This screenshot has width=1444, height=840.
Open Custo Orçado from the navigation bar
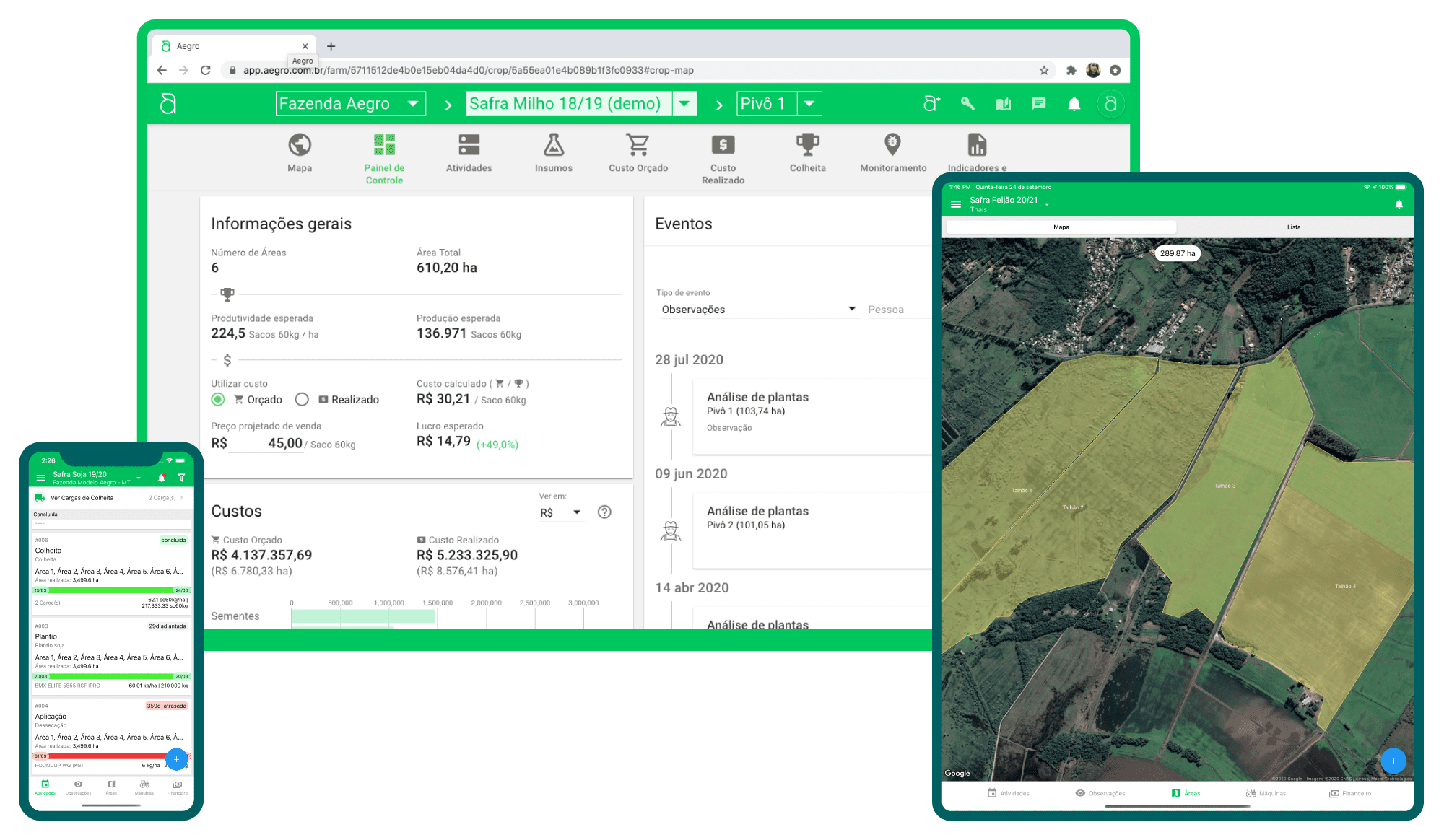pyautogui.click(x=638, y=154)
